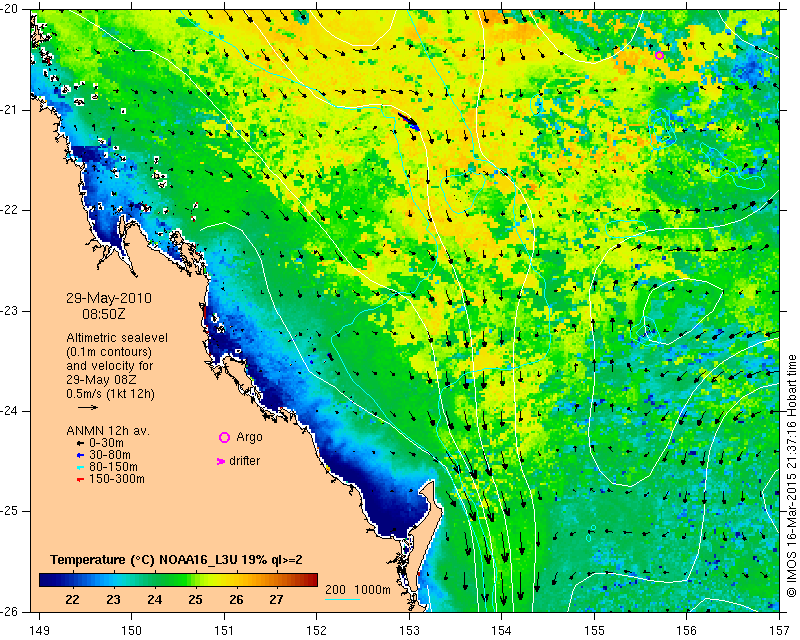The image size is (800, 640).
Task: Click the dark blue cold patch near 153E 21.1S
Action: click(408, 121)
